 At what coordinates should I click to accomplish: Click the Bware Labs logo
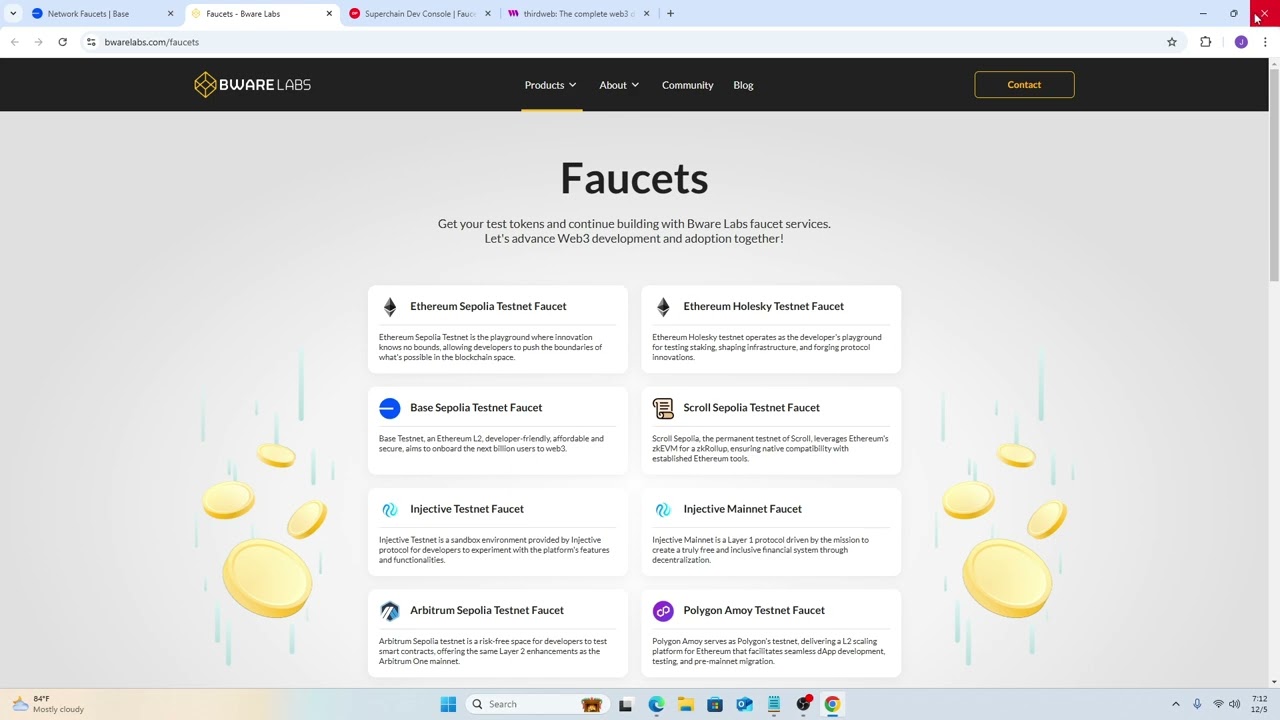(252, 85)
